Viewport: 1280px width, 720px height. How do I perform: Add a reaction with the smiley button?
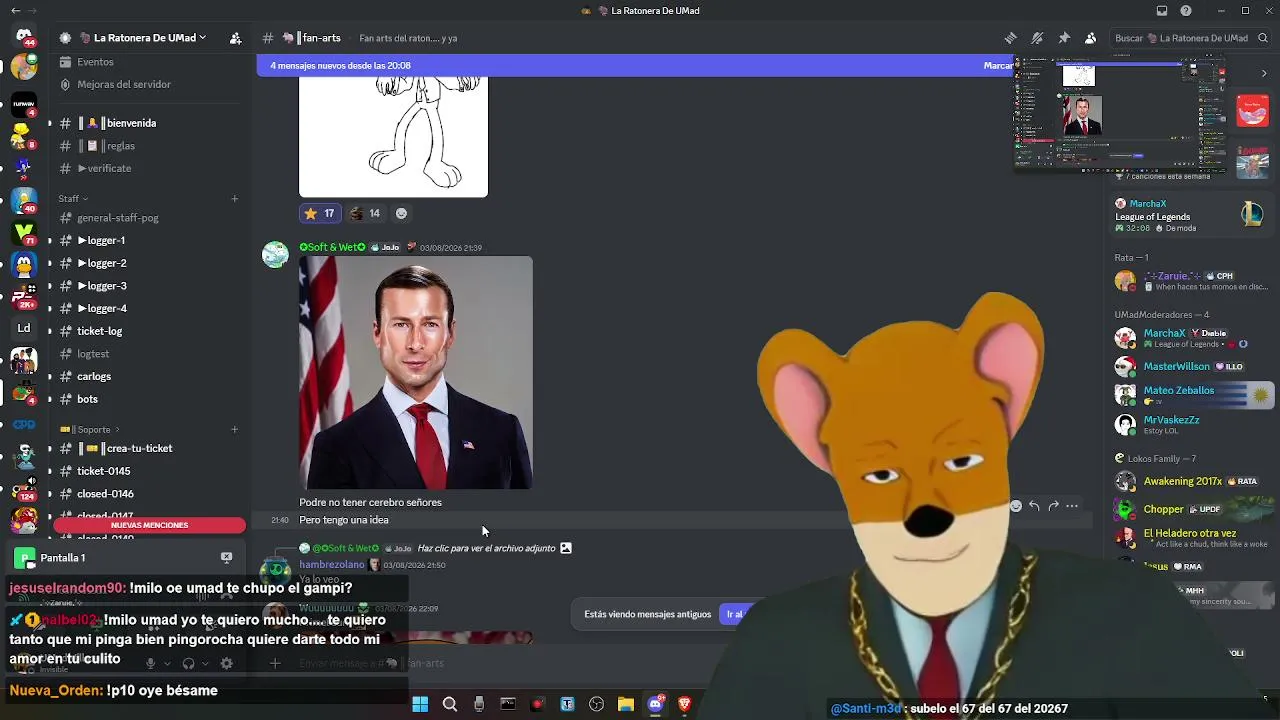coord(401,213)
